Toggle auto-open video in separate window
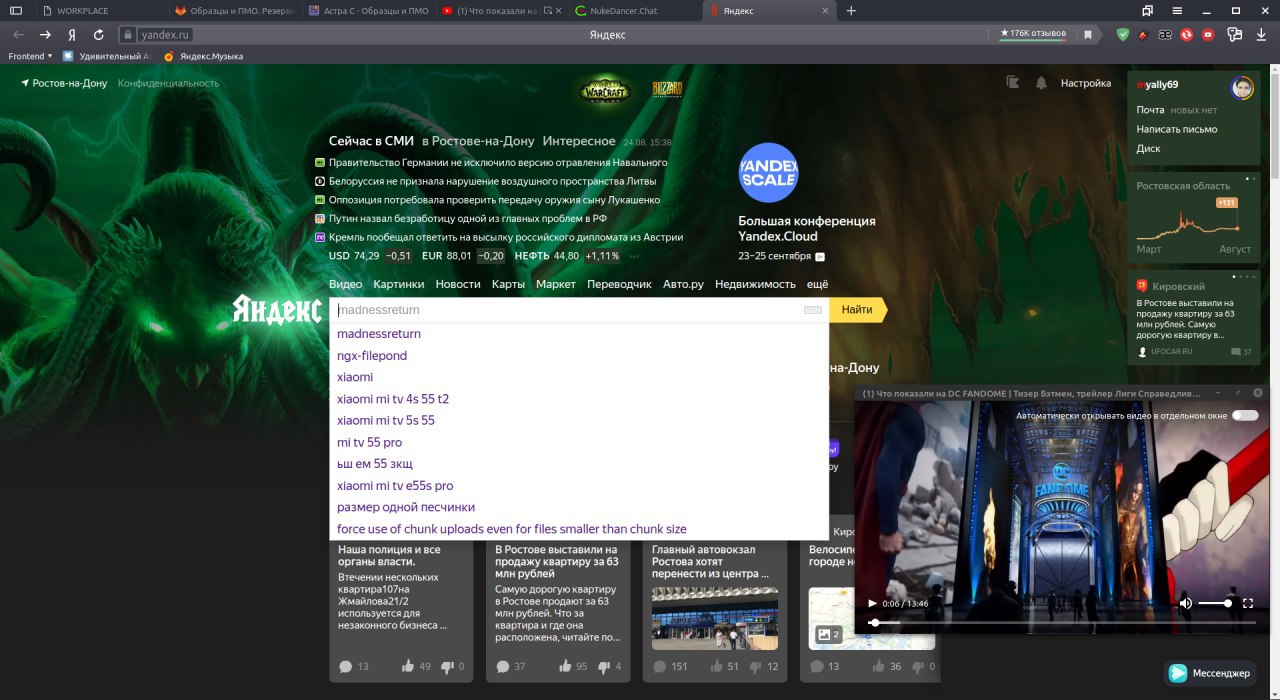Screen dimensions: 1280x700 point(1245,415)
